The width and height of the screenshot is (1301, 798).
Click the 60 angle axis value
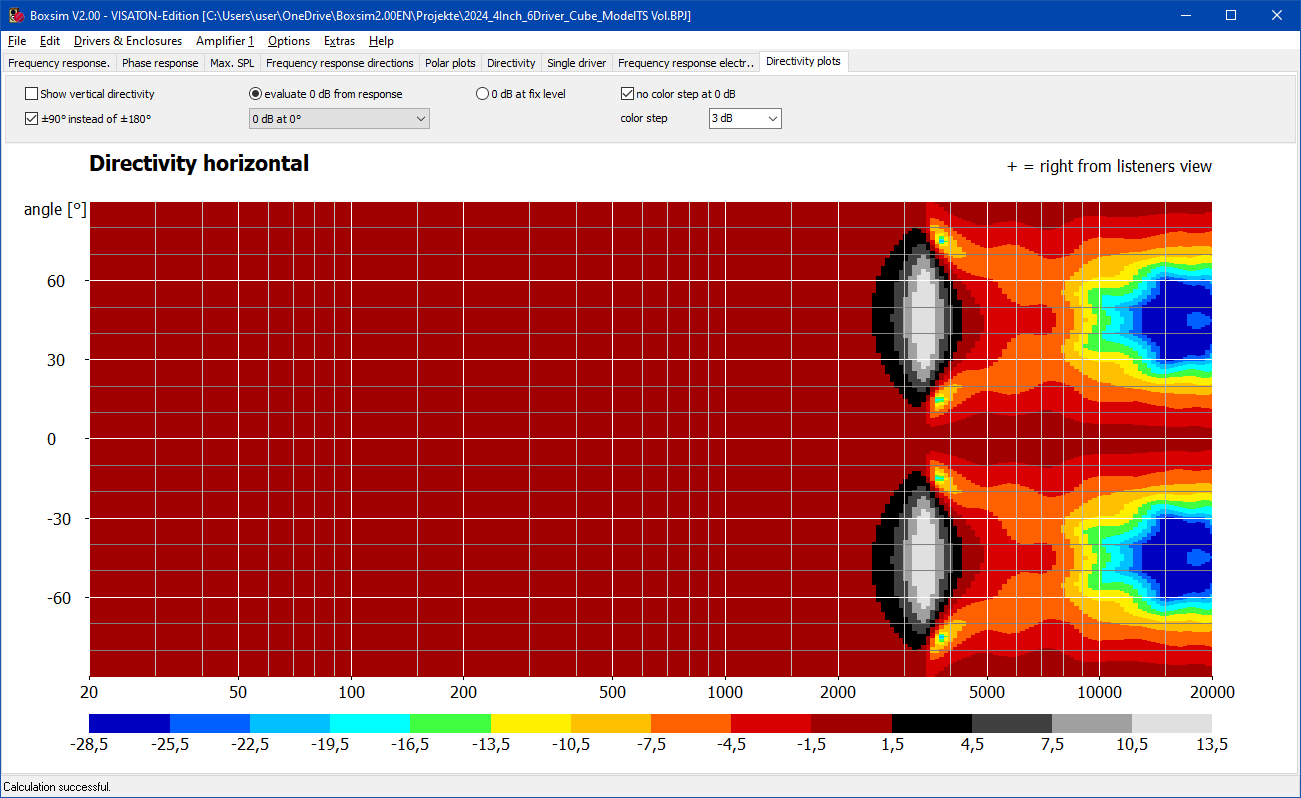pos(56,282)
